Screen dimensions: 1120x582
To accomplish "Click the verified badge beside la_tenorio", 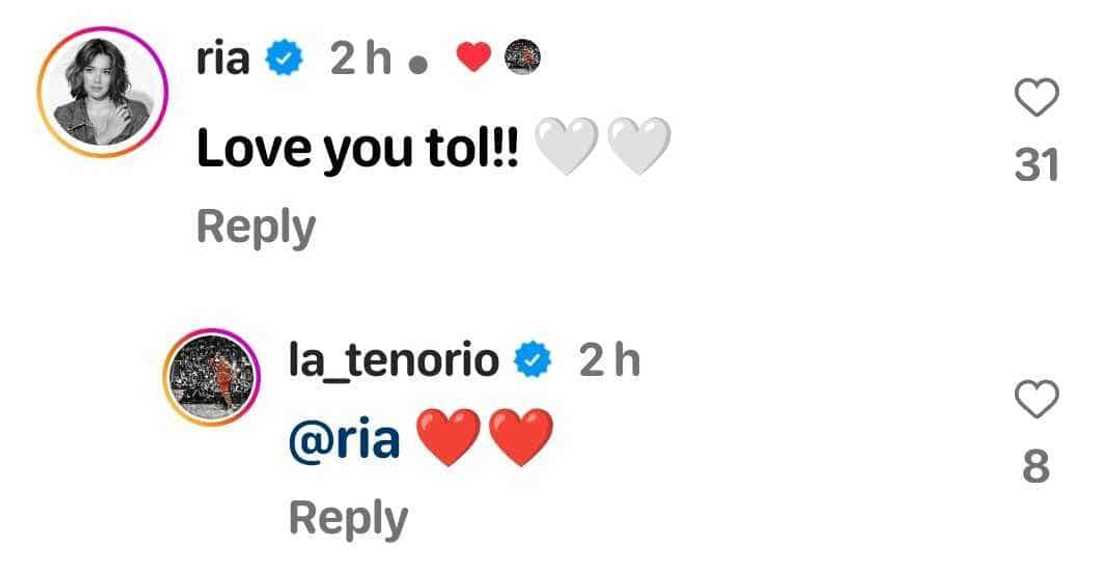I will [533, 360].
